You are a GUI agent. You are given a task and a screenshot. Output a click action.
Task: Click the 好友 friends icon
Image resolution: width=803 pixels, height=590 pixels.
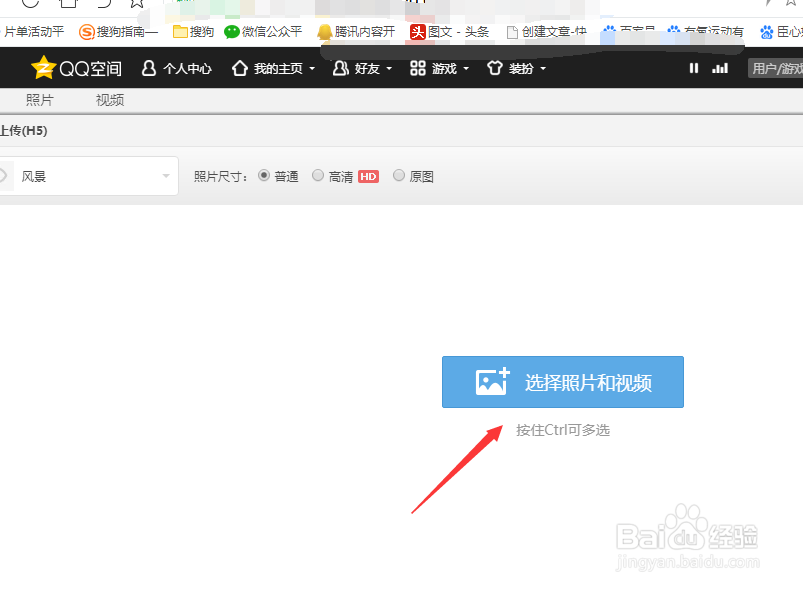coord(340,68)
